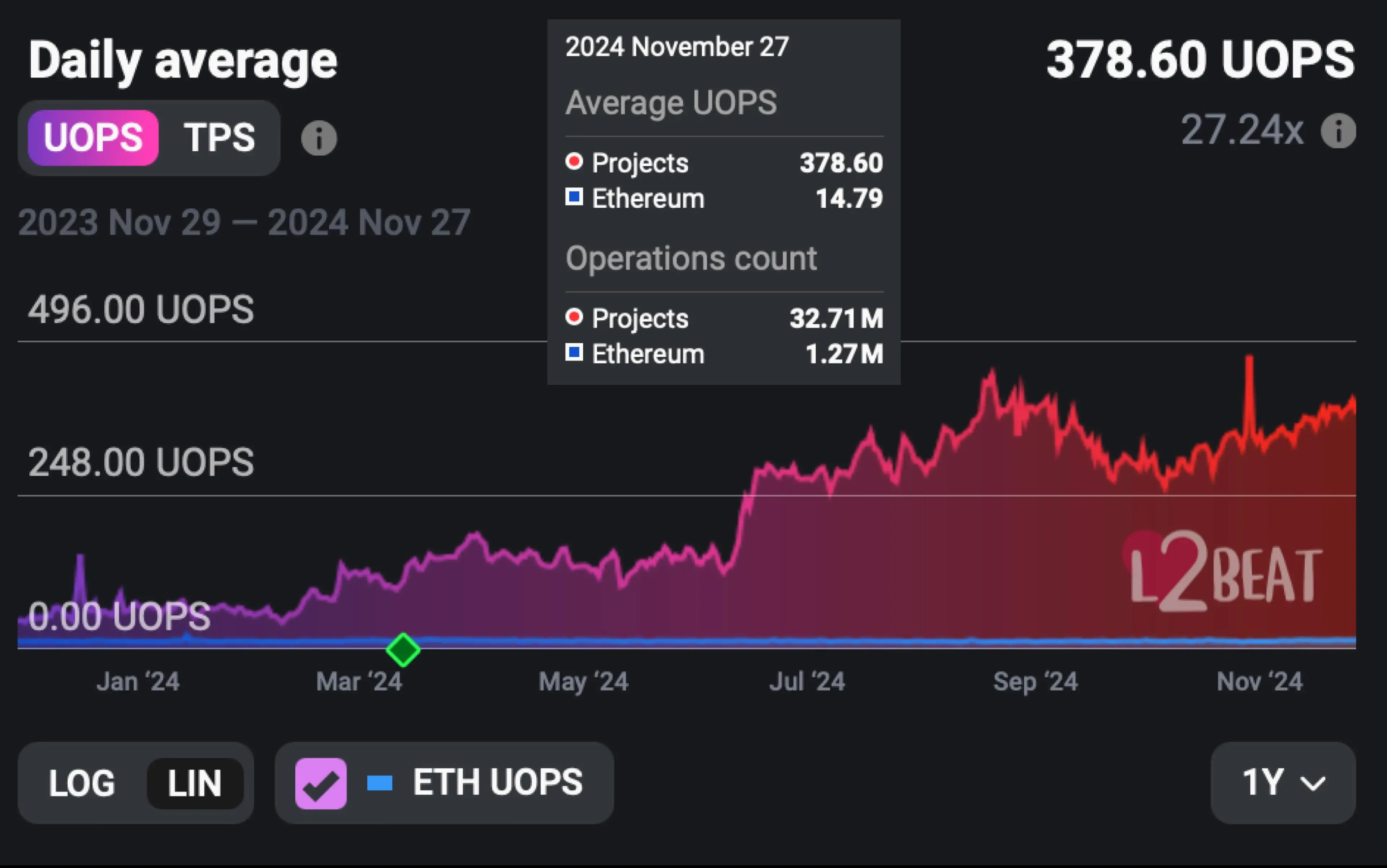Viewport: 1387px width, 868px height.
Task: Select LOG scale
Action: point(82,783)
